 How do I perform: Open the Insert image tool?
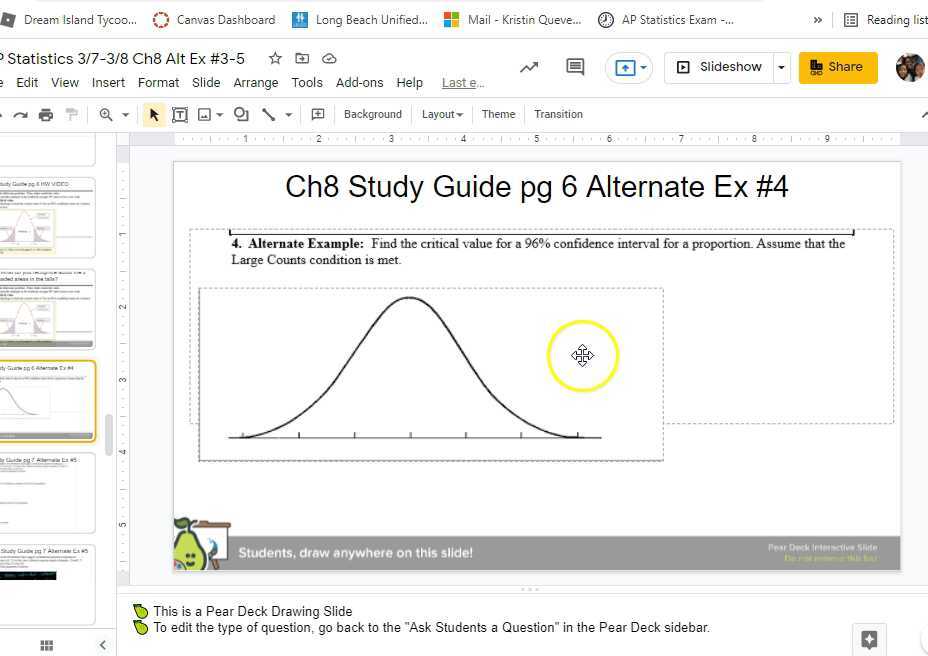pyautogui.click(x=204, y=114)
